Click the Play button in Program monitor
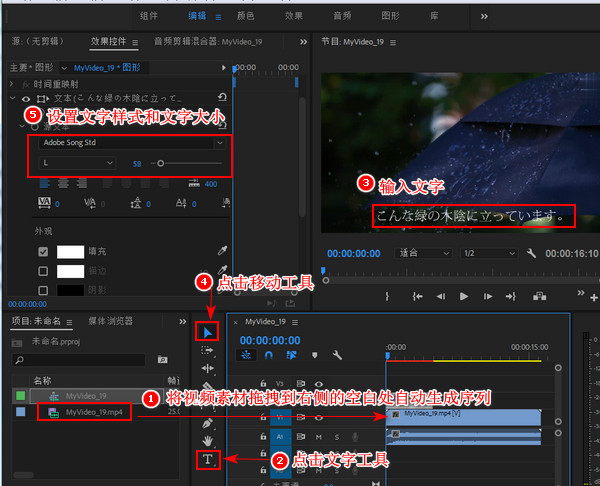This screenshot has height=486, width=600. pos(464,296)
